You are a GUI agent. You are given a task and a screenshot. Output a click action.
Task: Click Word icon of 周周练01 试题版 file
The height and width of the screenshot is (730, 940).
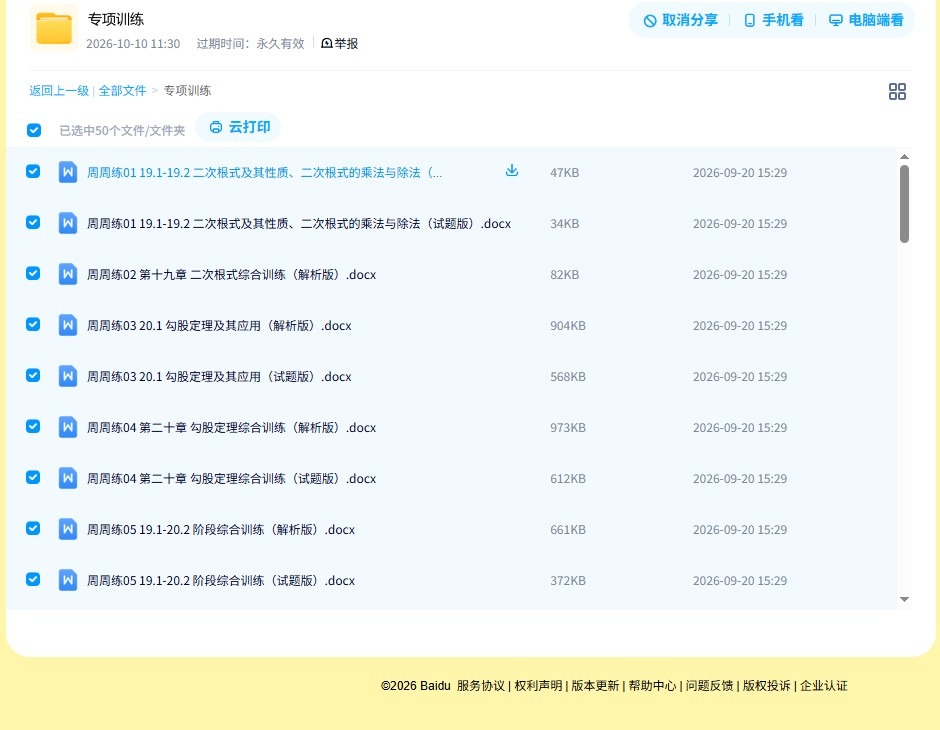point(67,224)
